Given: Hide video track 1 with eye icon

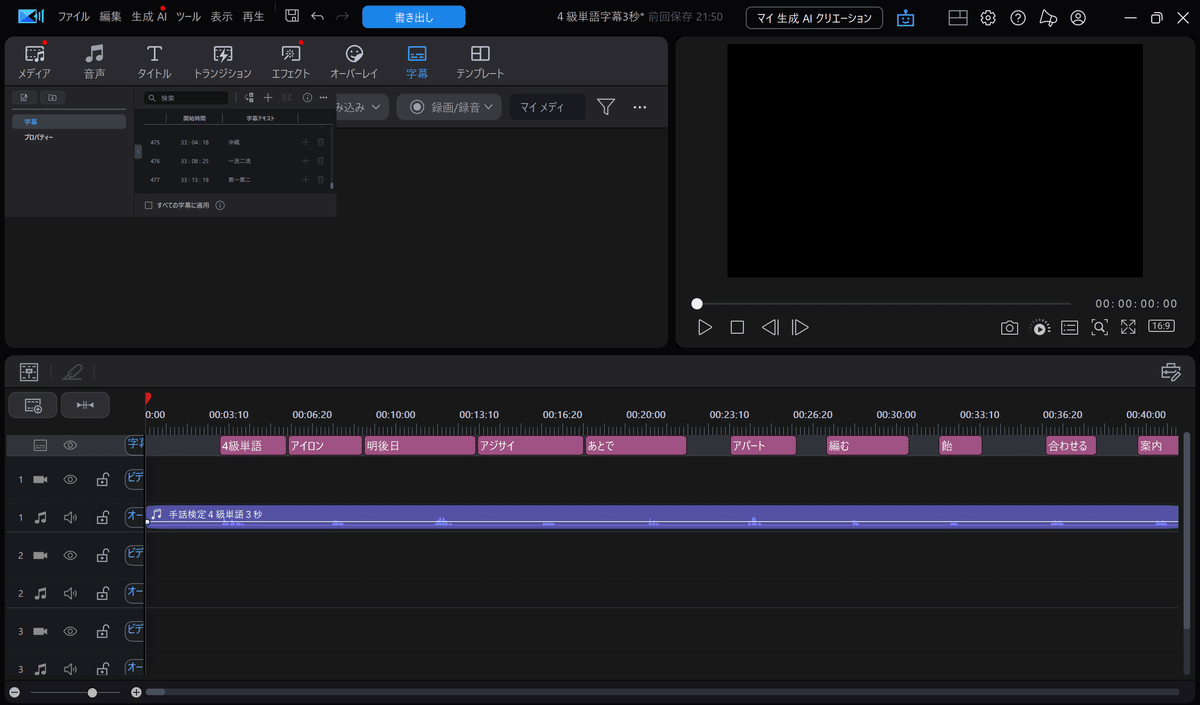Looking at the screenshot, I should pyautogui.click(x=70, y=480).
